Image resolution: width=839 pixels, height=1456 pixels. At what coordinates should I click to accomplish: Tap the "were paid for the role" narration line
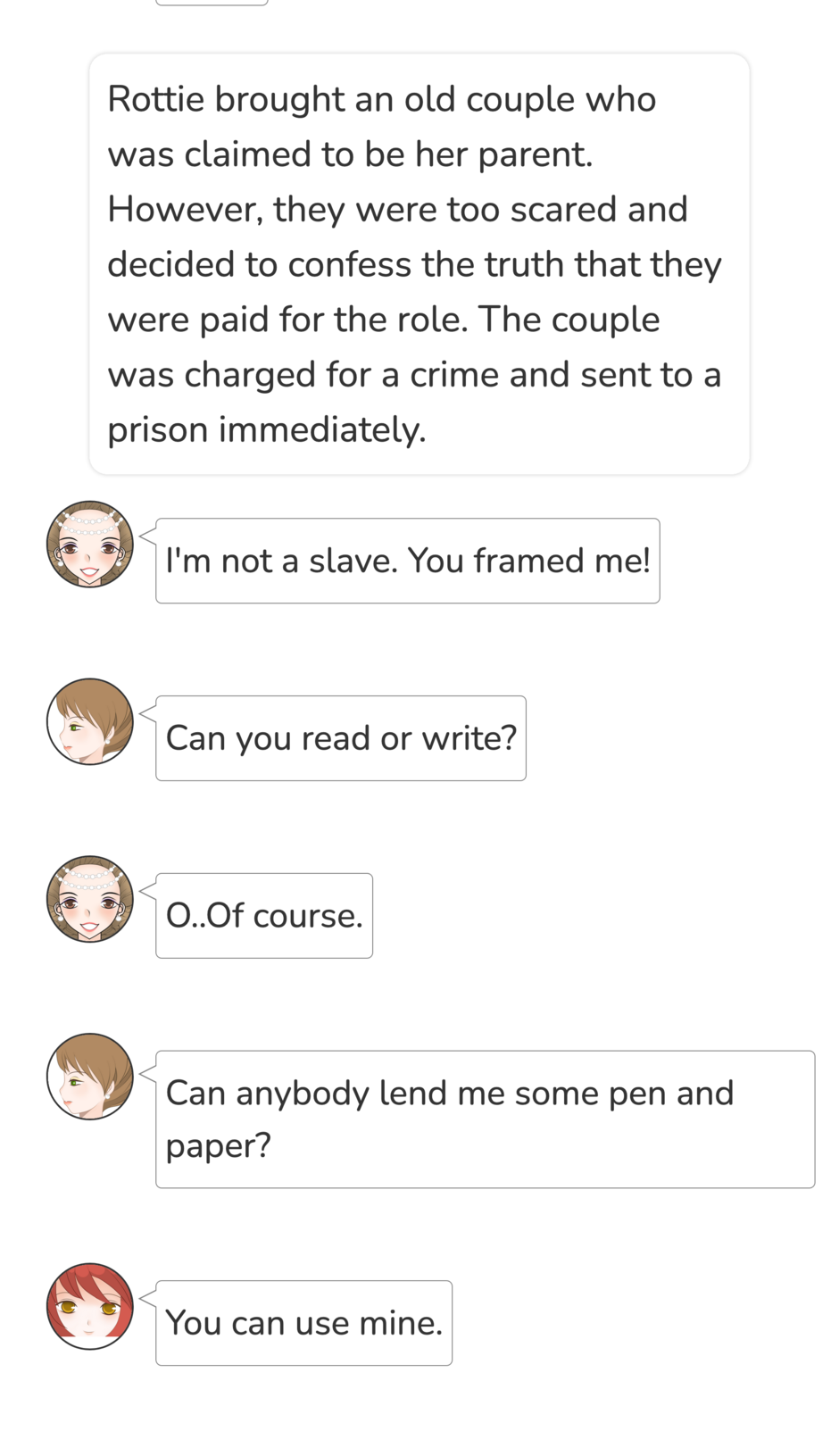[384, 320]
